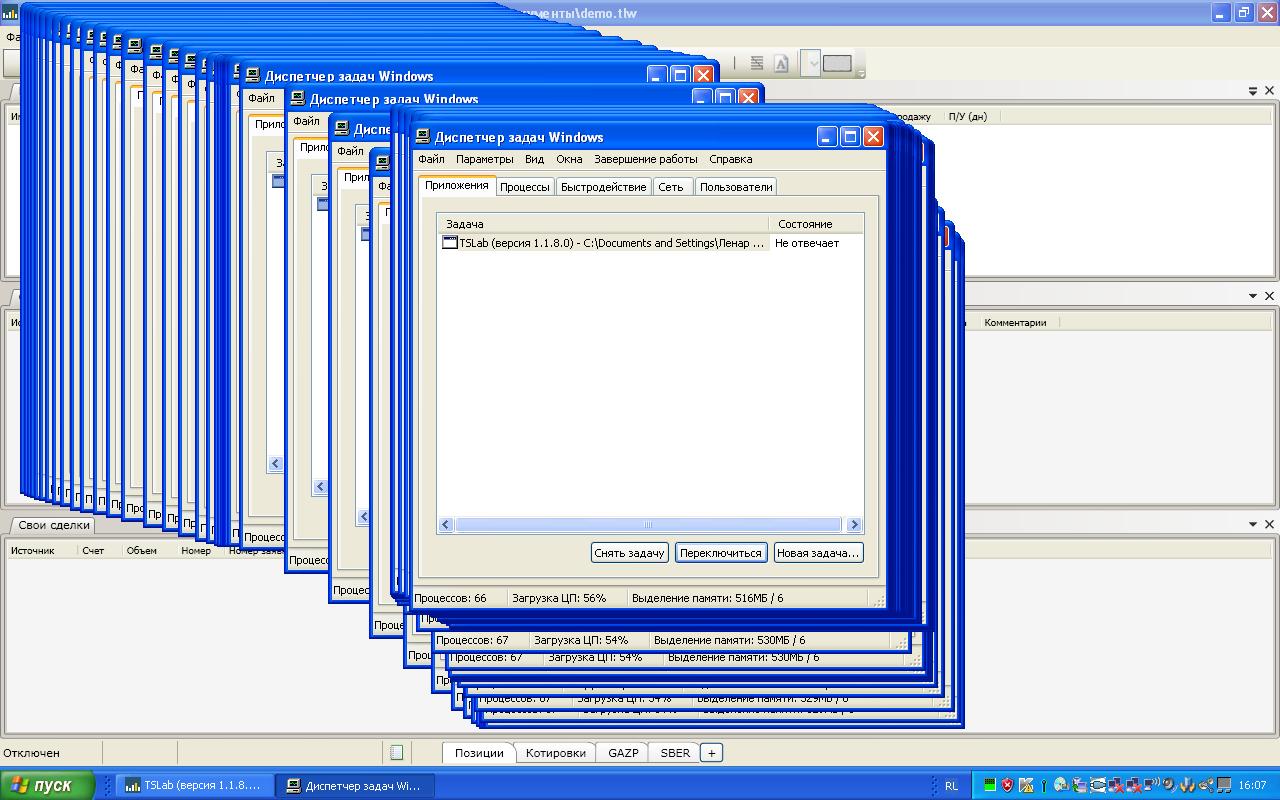The height and width of the screenshot is (800, 1280).
Task: Click the Не отвечает status text
Action: [806, 243]
